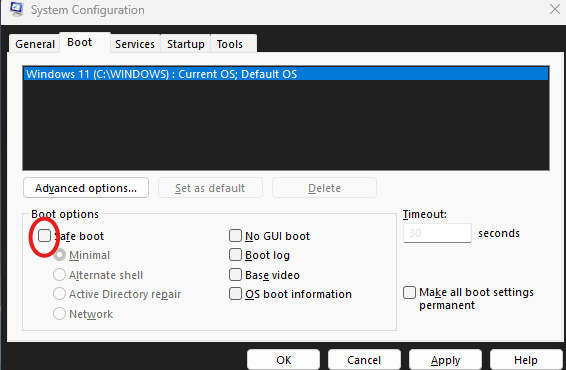The image size is (566, 370).
Task: Choose the Minimal safe boot option
Action: 60,255
